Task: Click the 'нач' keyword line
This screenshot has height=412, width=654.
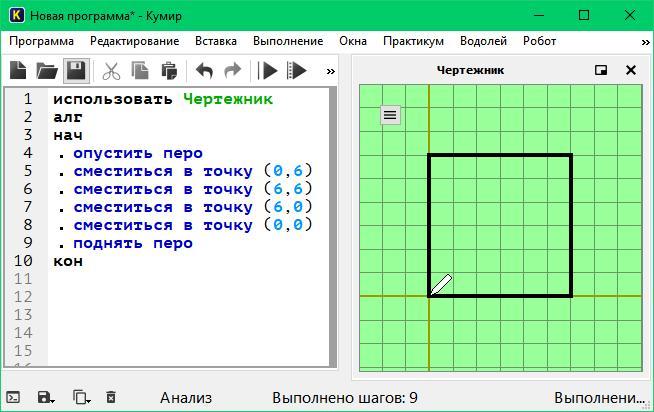Action: (68, 135)
